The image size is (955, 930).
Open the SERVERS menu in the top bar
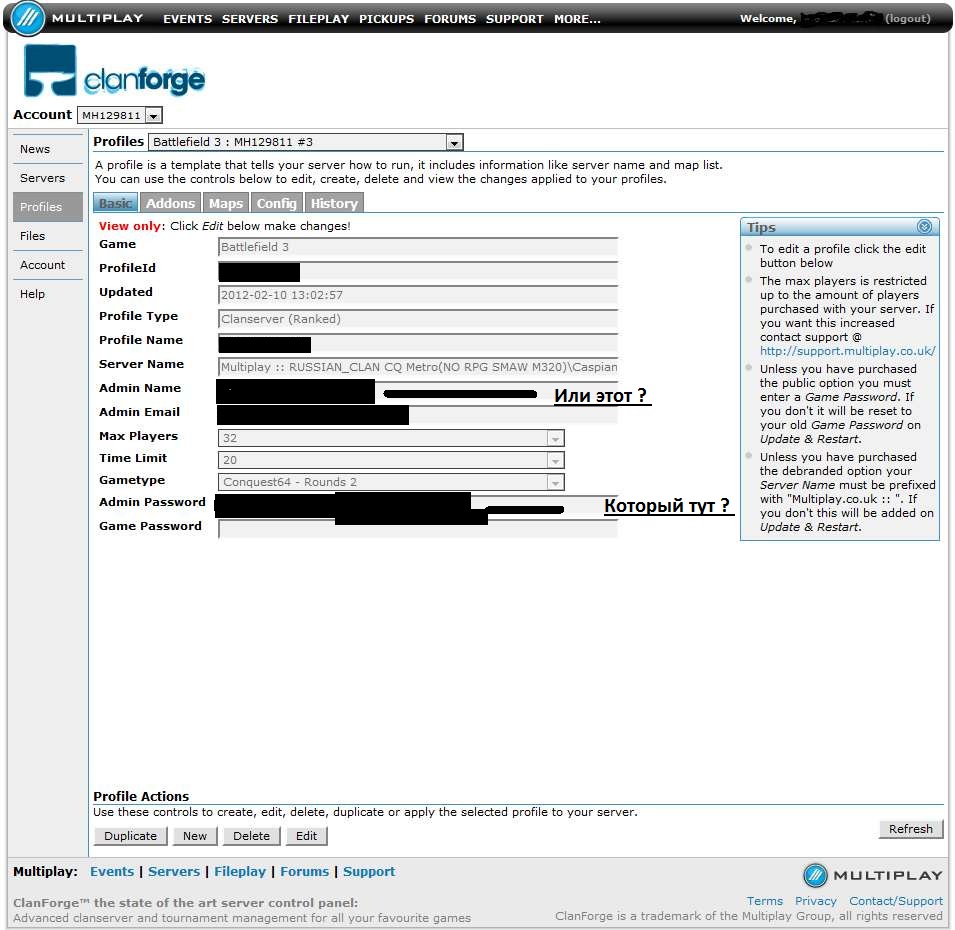(x=250, y=19)
